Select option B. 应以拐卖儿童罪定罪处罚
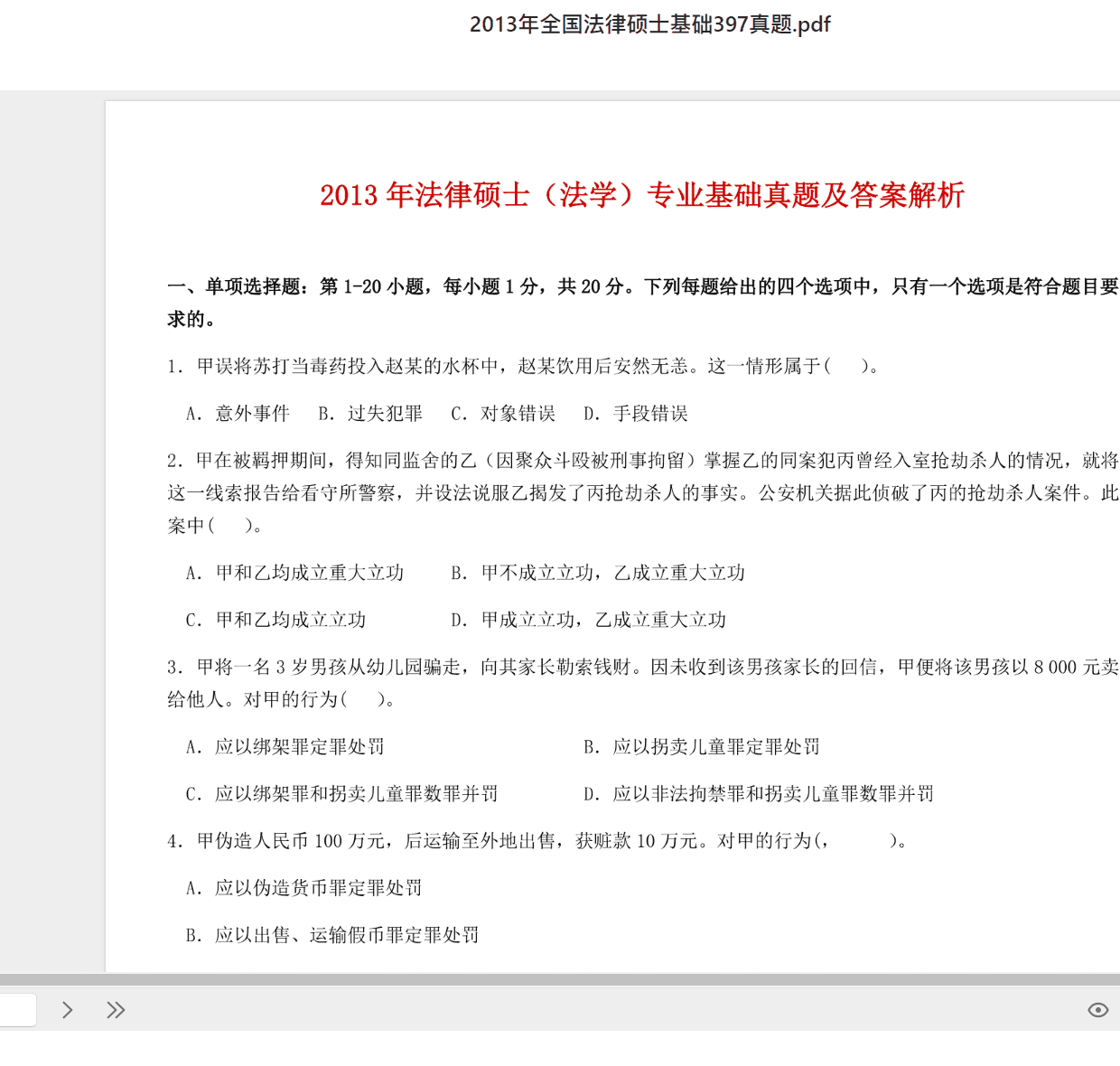This screenshot has height=1066, width=1120. [702, 747]
